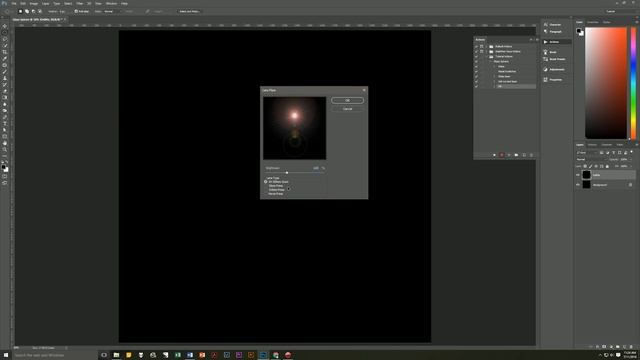Image resolution: width=640 pixels, height=360 pixels.
Task: Choose the New Selection mode icon
Action: coord(20,11)
